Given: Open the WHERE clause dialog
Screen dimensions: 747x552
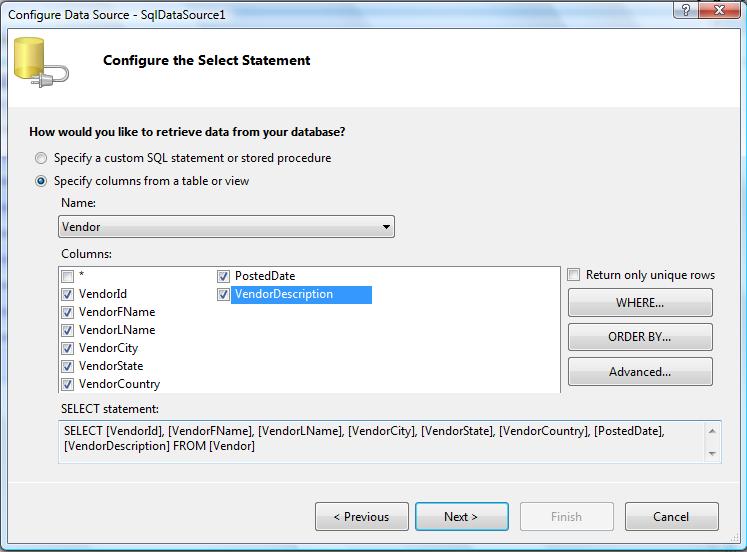Looking at the screenshot, I should tap(640, 302).
